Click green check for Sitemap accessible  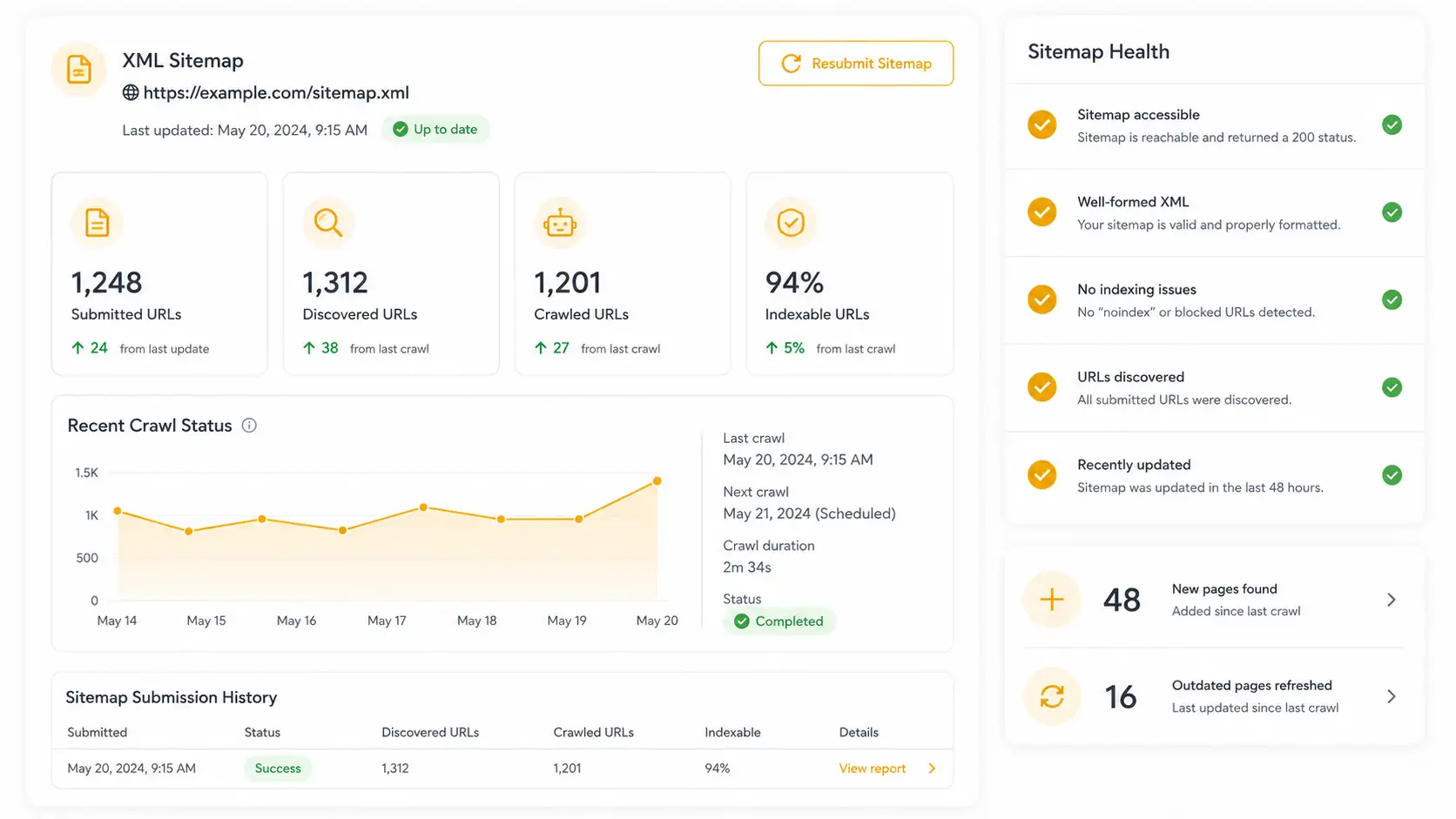coord(1392,124)
